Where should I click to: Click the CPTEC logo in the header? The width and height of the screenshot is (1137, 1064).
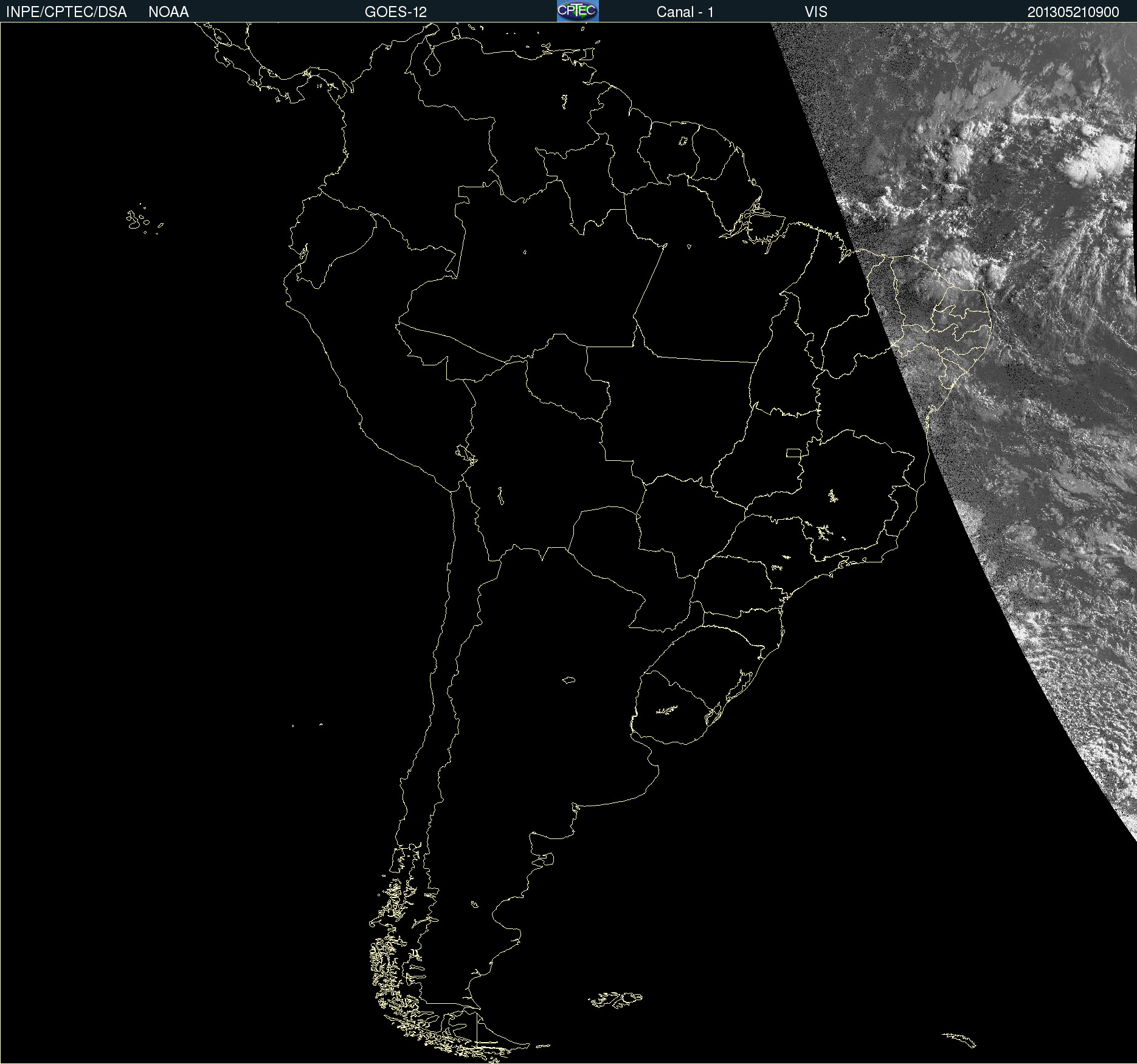577,11
